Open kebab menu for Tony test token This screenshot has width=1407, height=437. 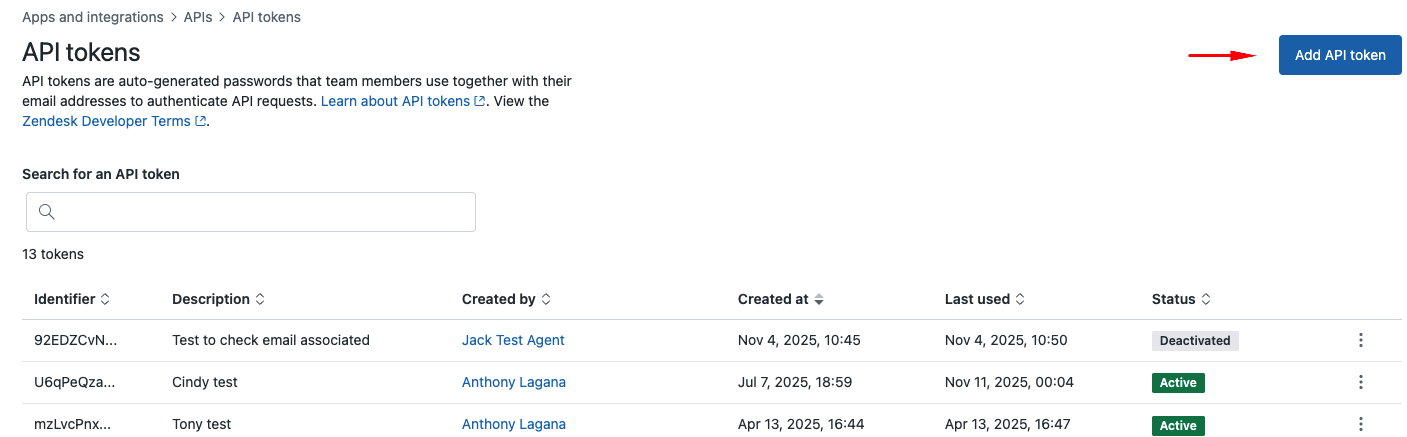tap(1360, 425)
